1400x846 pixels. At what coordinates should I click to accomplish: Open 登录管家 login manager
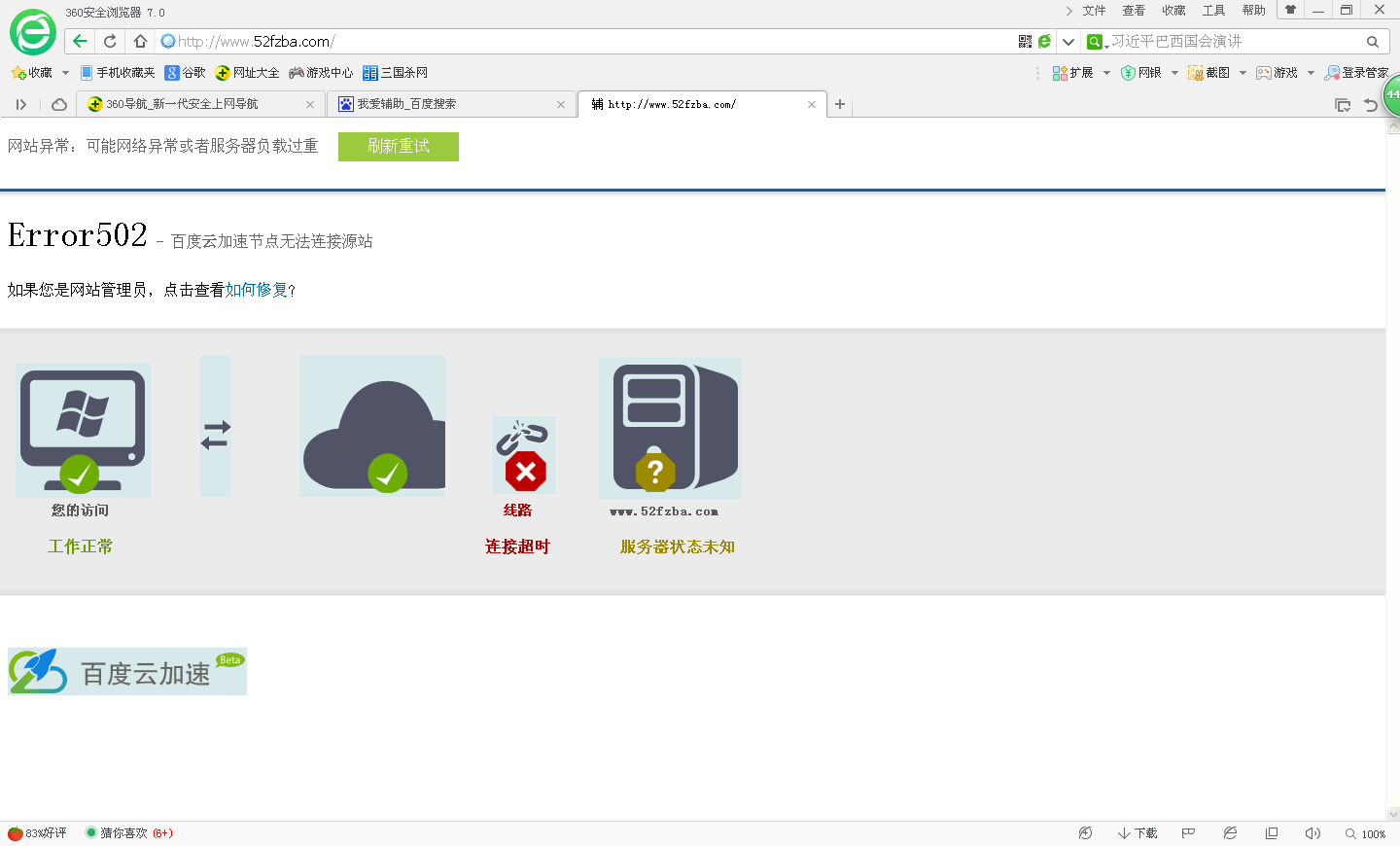(1357, 73)
